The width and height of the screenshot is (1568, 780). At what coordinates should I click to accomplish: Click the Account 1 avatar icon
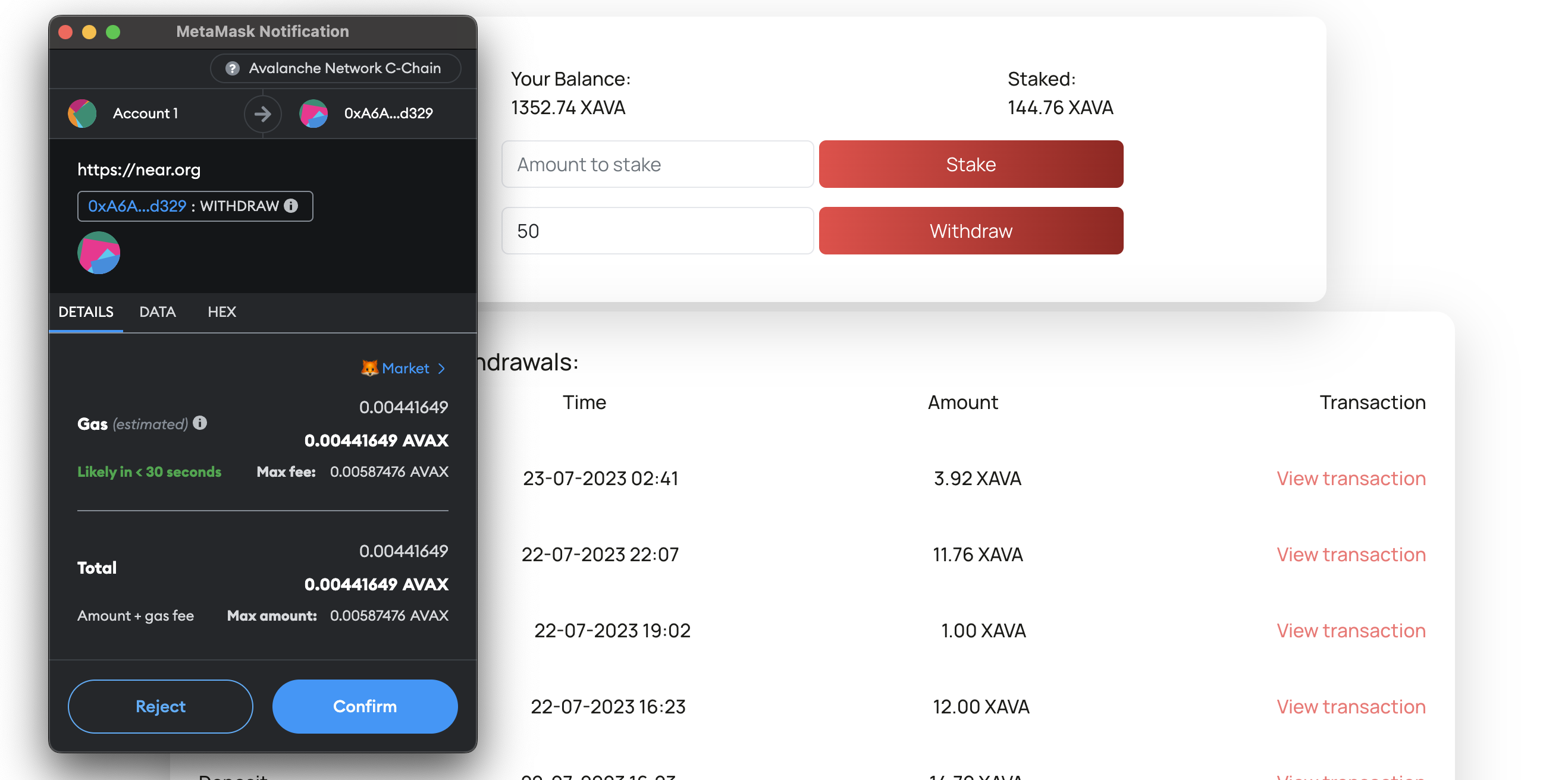click(82, 113)
